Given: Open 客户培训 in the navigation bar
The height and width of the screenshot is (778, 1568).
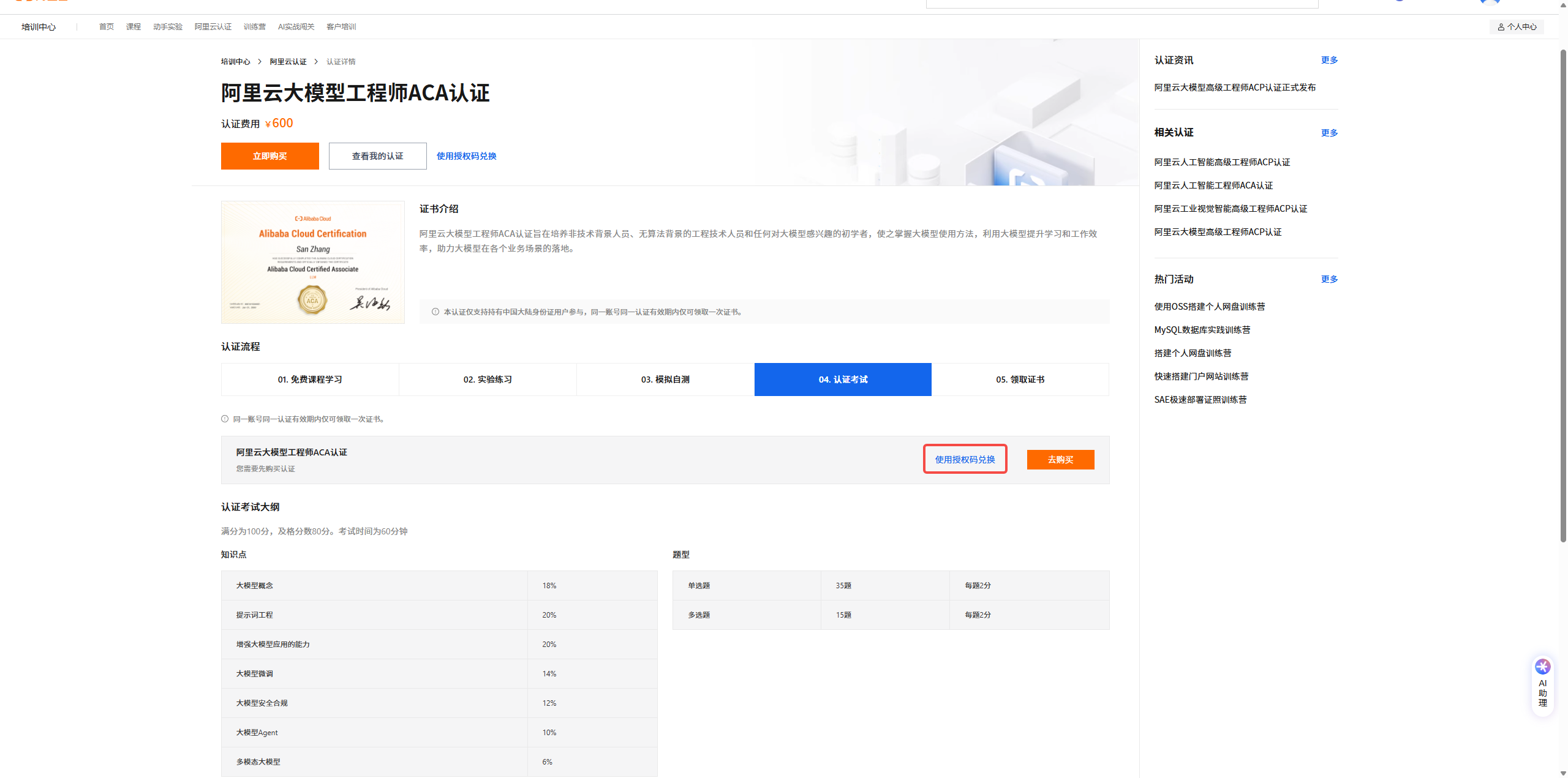Looking at the screenshot, I should tap(341, 27).
